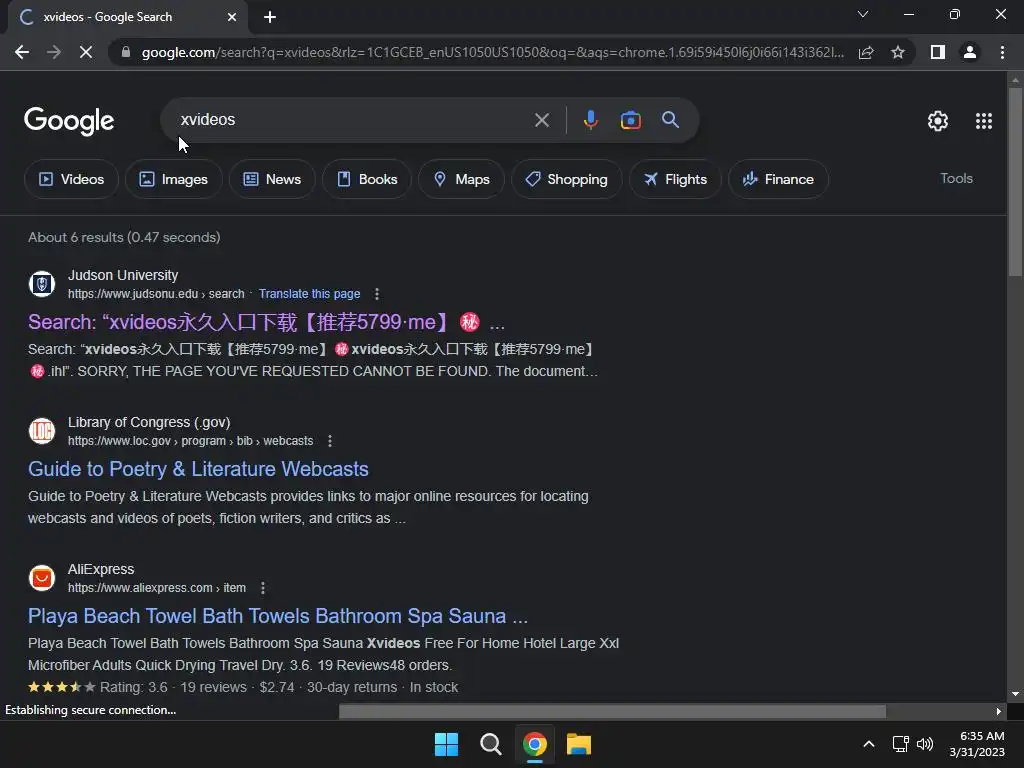Viewport: 1024px width, 768px height.
Task: Open volume control tray icon
Action: coord(925,744)
